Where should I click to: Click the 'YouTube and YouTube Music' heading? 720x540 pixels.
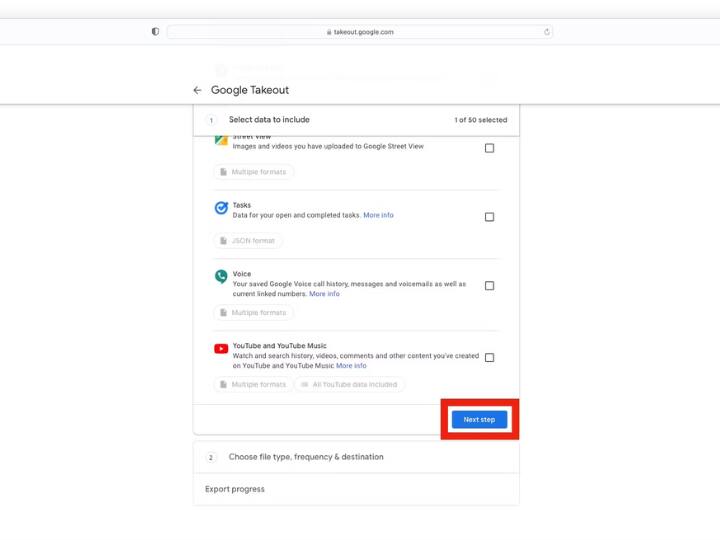[280, 346]
